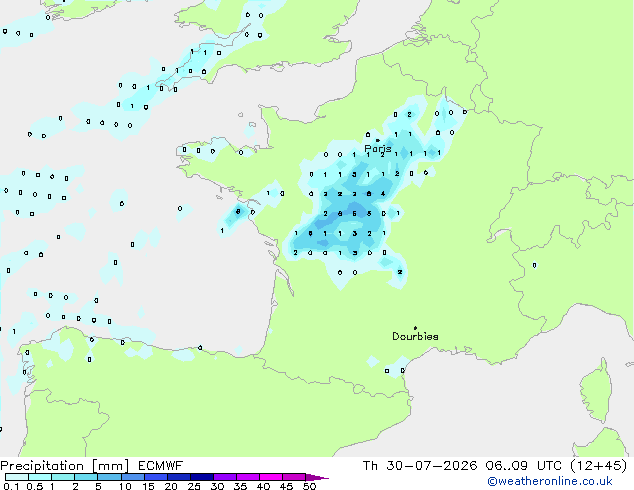Click the Dourbies location label
Image resolution: width=634 pixels, height=490 pixels.
pyautogui.click(x=415, y=336)
